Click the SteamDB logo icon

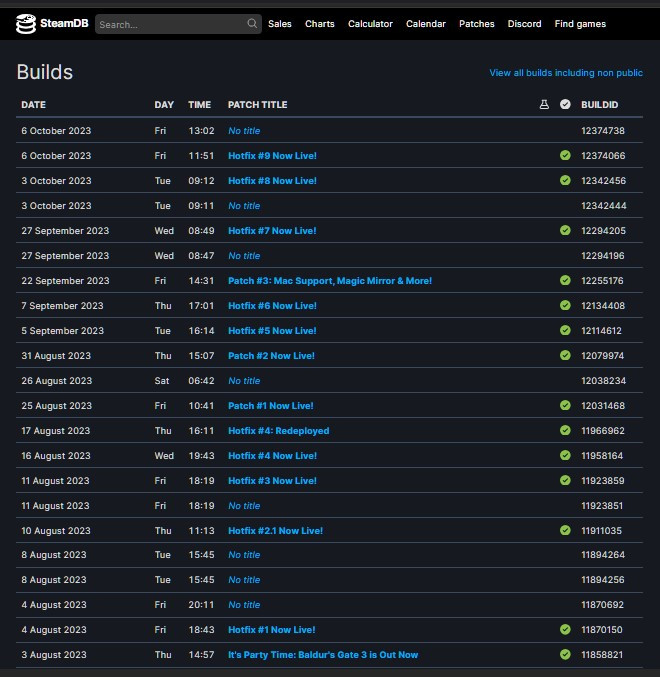(x=26, y=24)
